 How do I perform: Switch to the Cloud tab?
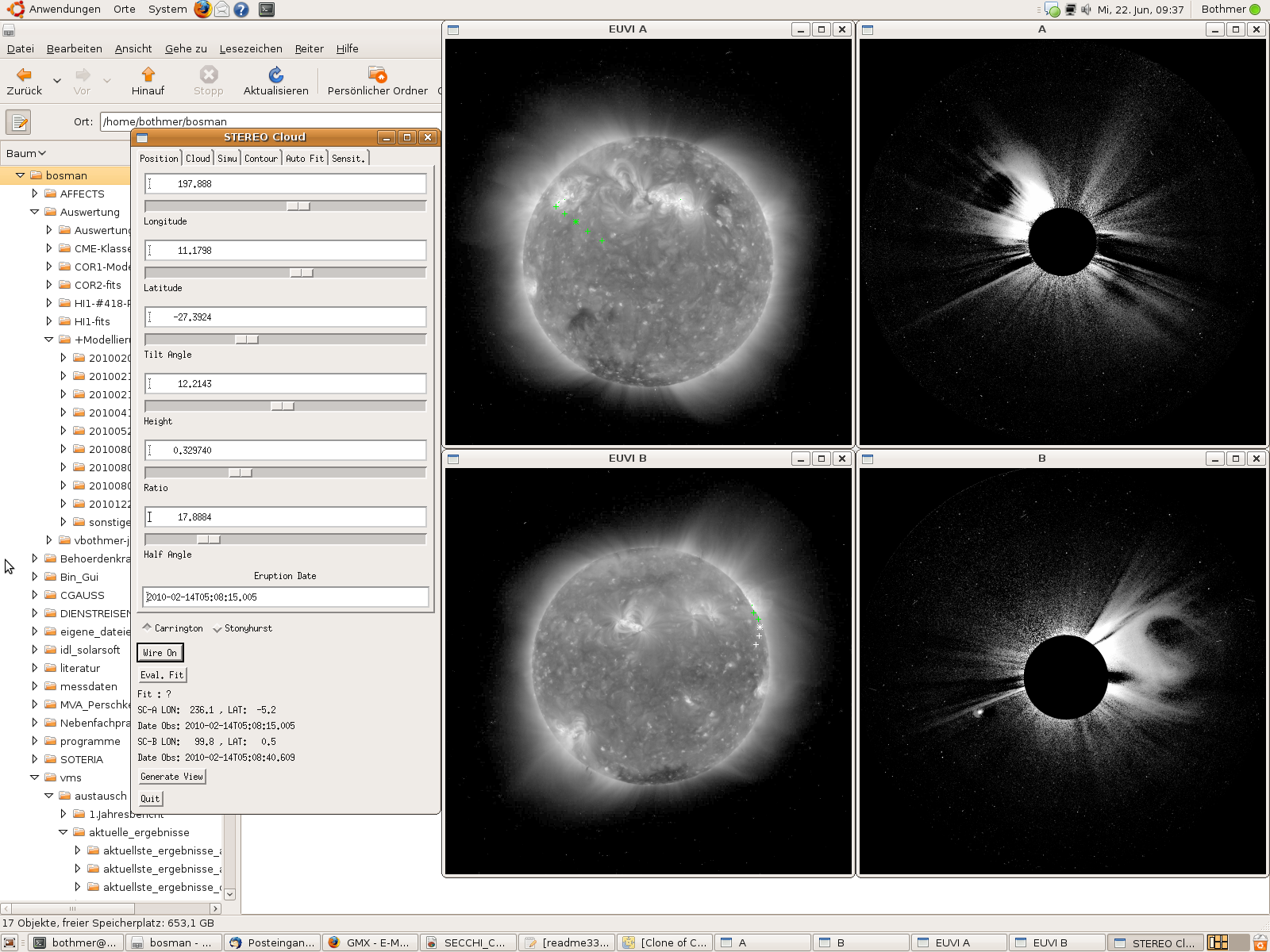pyautogui.click(x=198, y=159)
